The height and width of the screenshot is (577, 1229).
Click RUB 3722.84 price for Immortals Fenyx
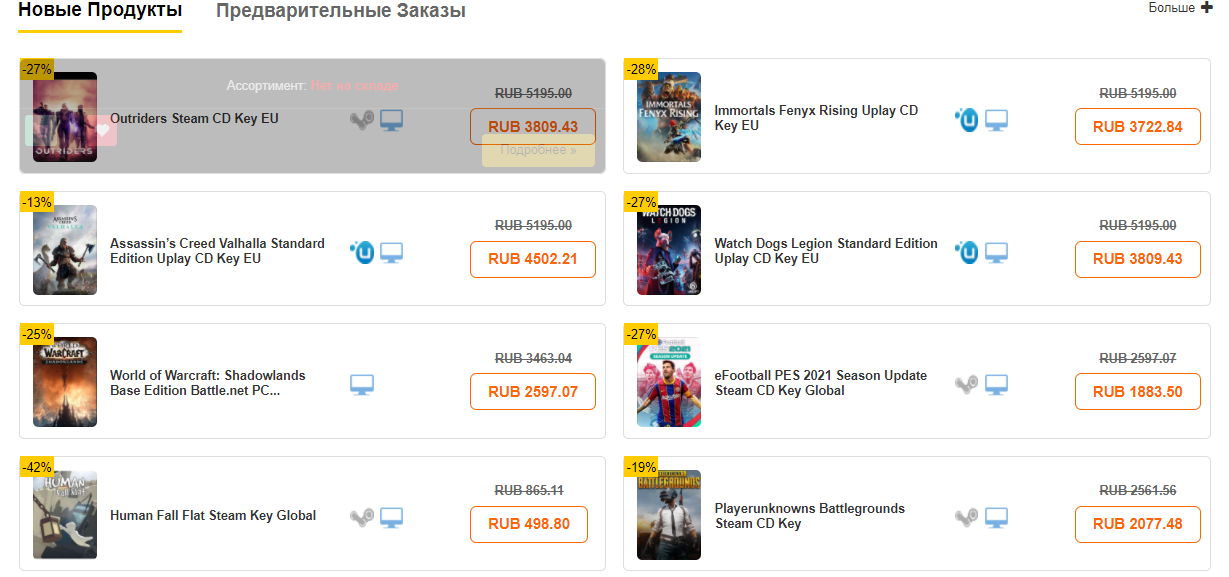click(x=1137, y=127)
